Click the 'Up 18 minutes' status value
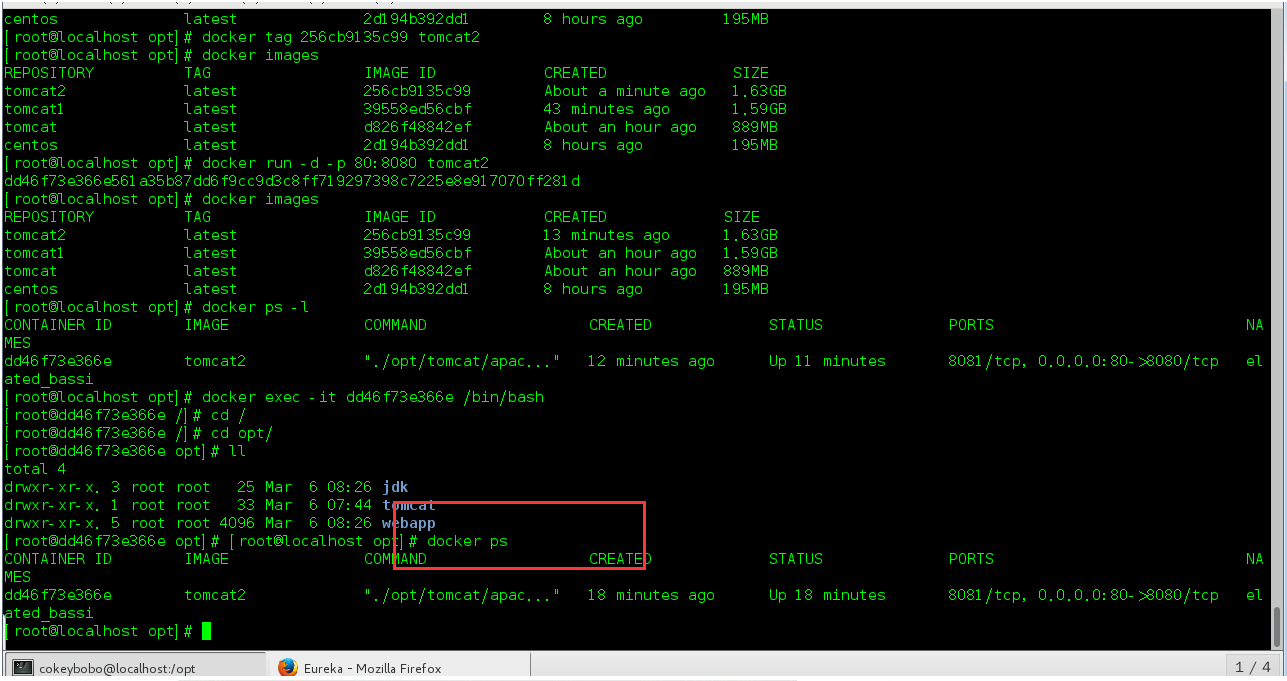The image size is (1287, 681). tap(827, 595)
